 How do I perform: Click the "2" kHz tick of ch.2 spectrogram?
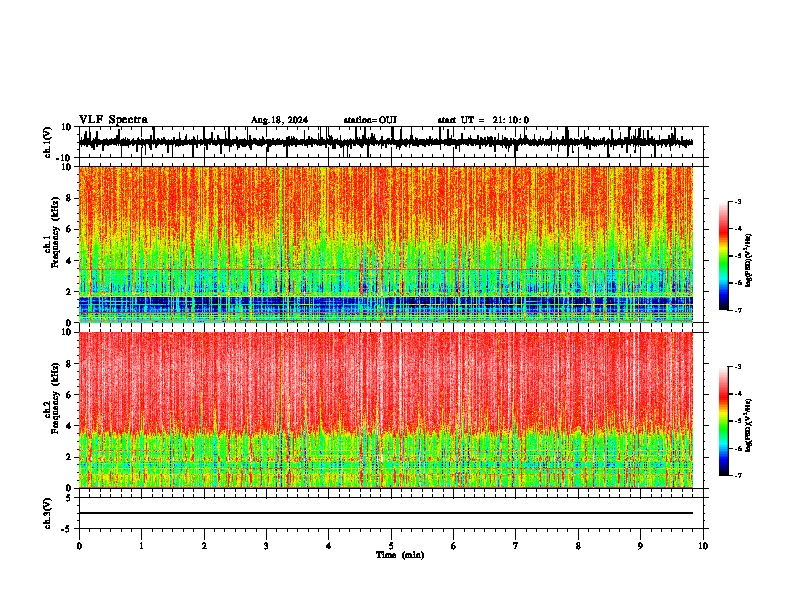70,457
